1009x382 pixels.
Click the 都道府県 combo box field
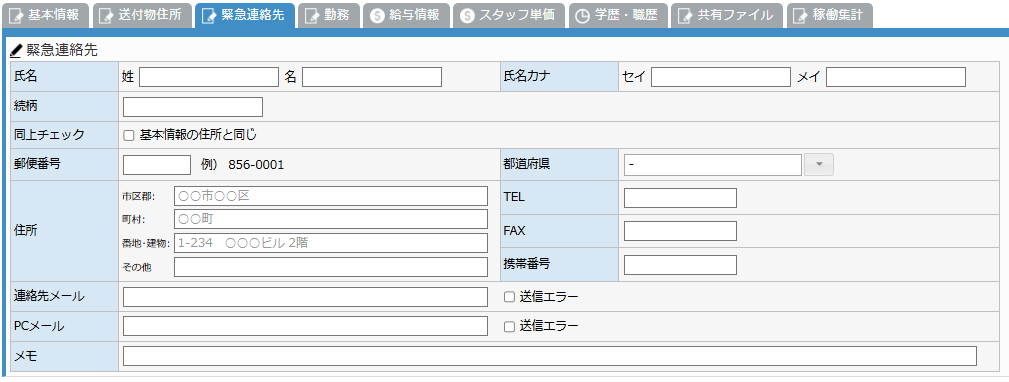click(x=713, y=165)
